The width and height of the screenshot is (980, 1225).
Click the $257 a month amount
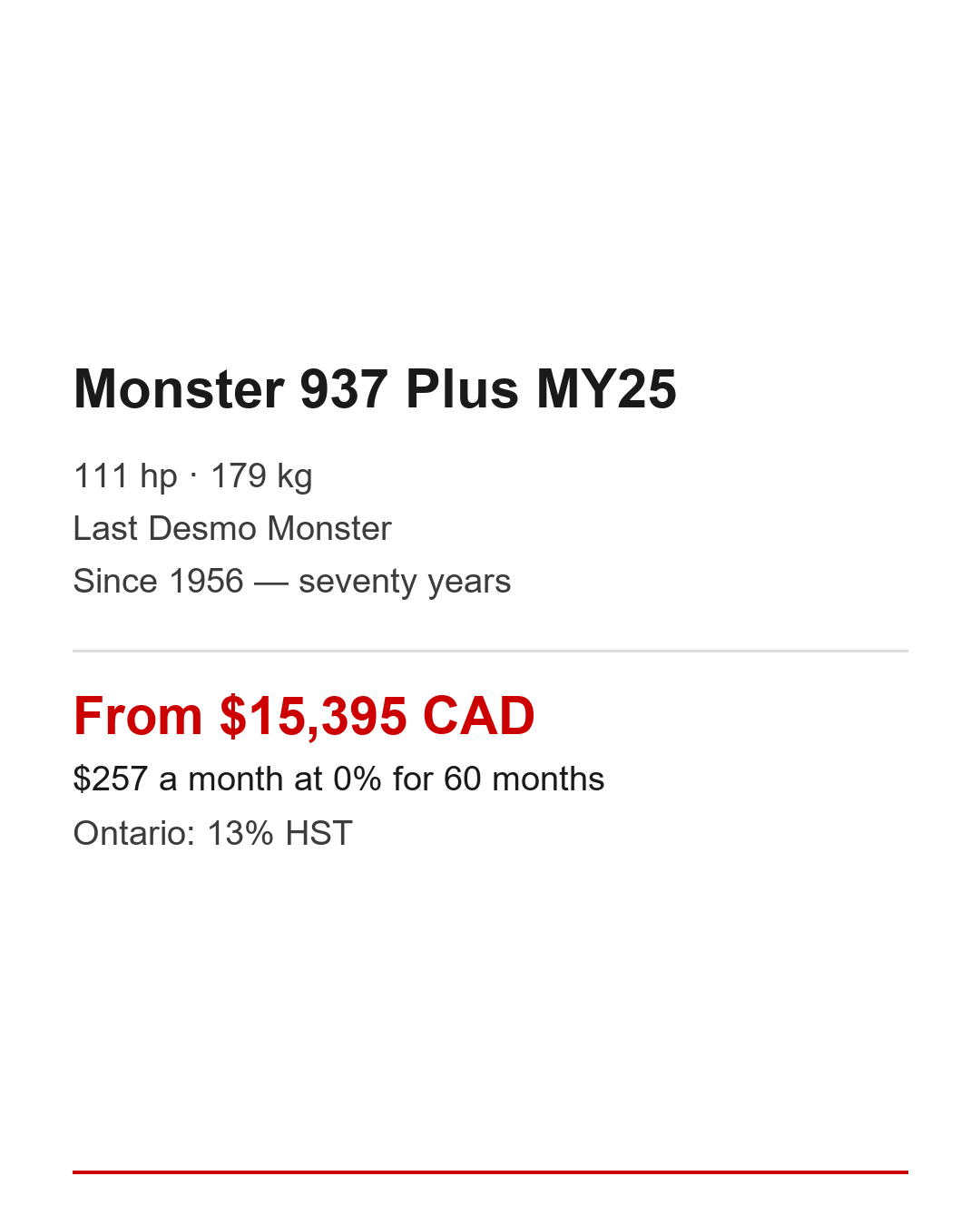coord(110,779)
